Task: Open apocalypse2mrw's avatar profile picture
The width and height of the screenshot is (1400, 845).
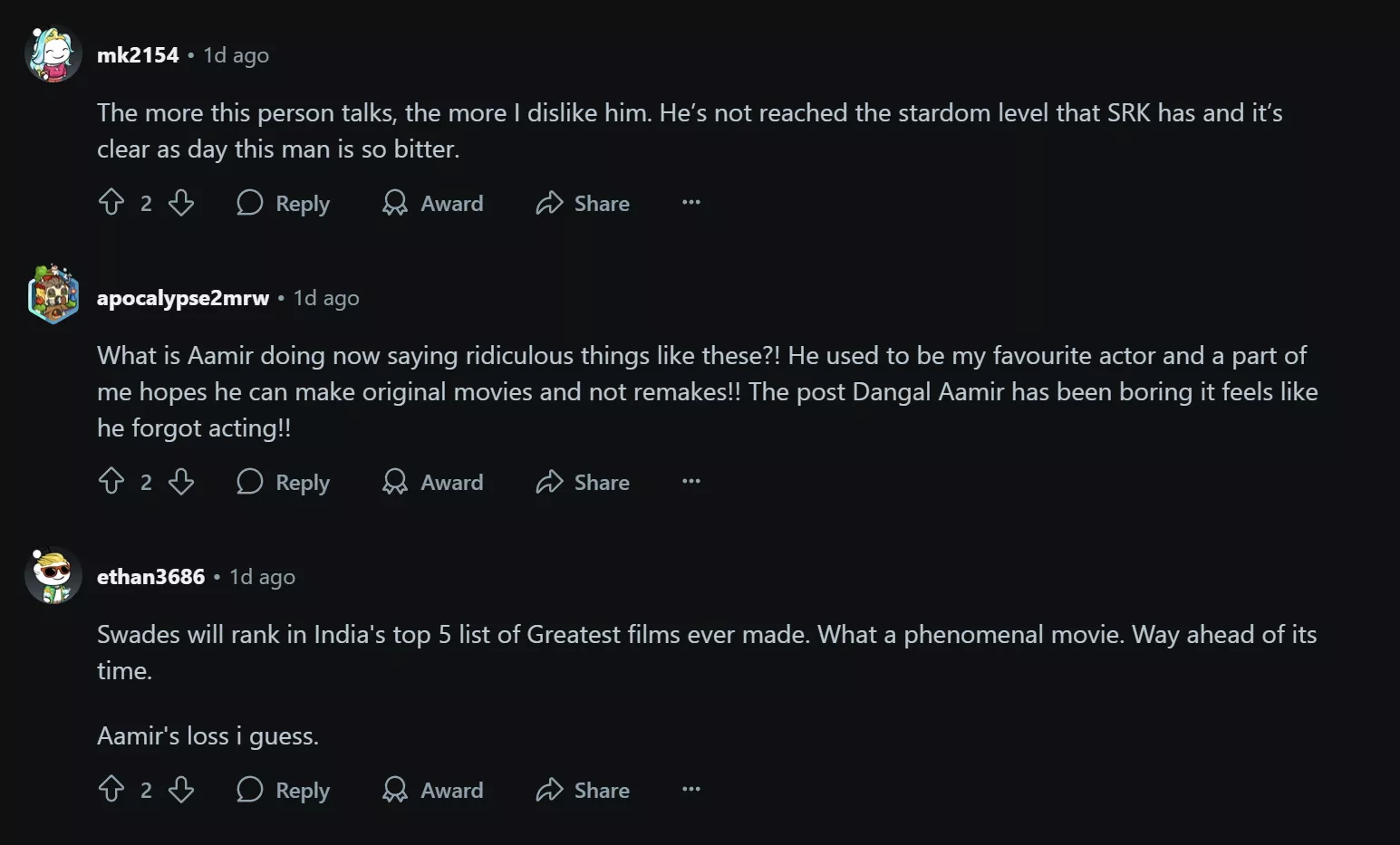Action: coord(53,294)
